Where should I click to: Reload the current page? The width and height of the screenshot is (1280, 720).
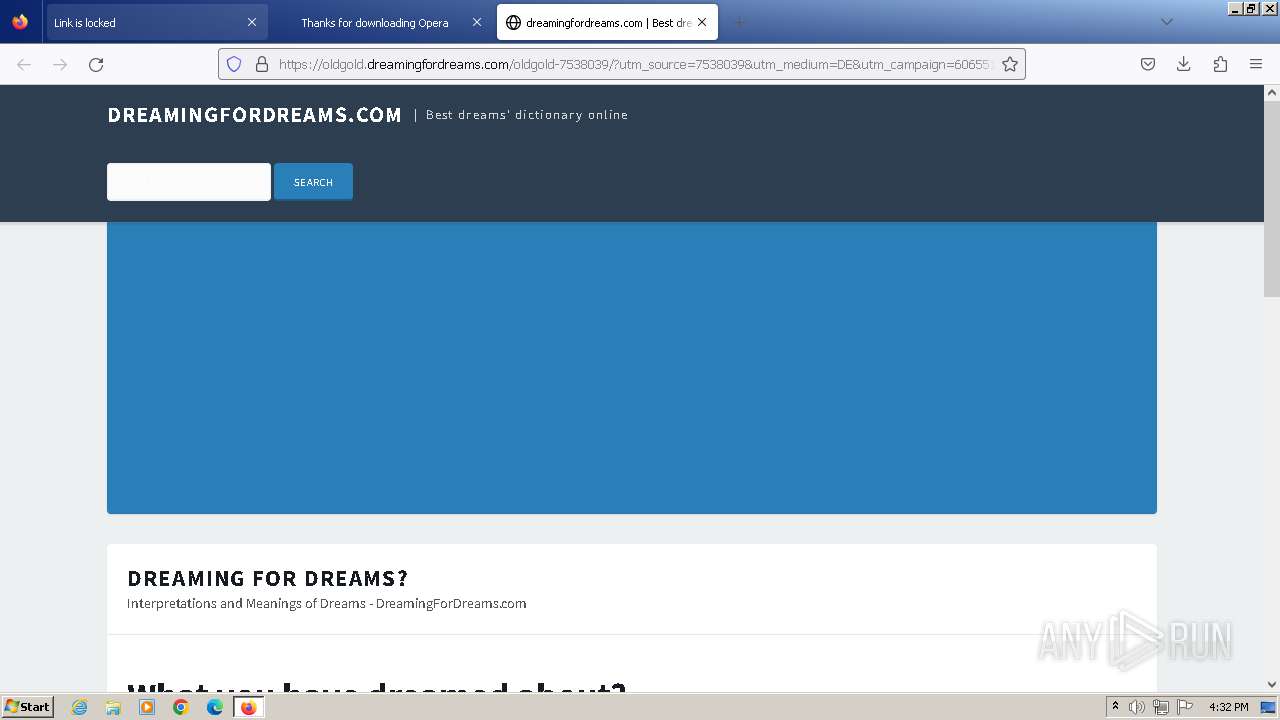point(96,64)
